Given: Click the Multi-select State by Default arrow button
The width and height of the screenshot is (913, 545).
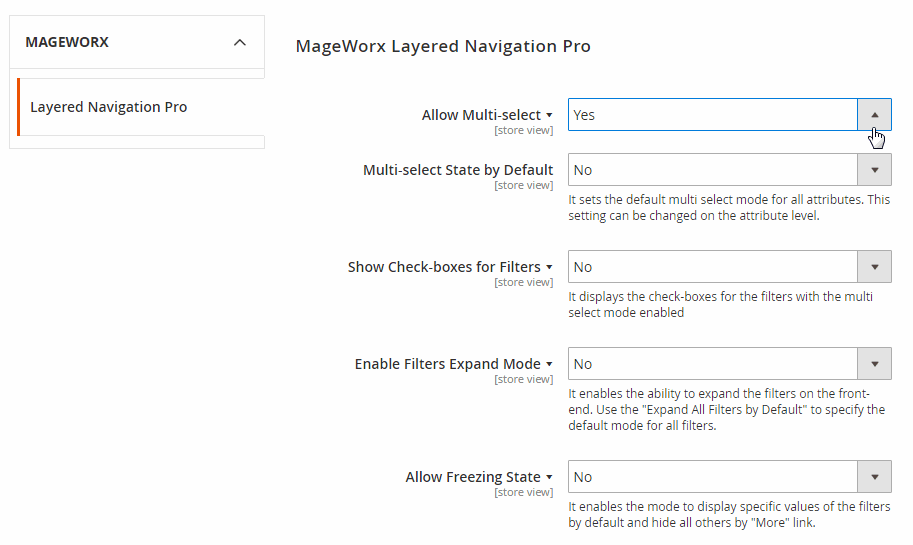Looking at the screenshot, I should click(874, 170).
